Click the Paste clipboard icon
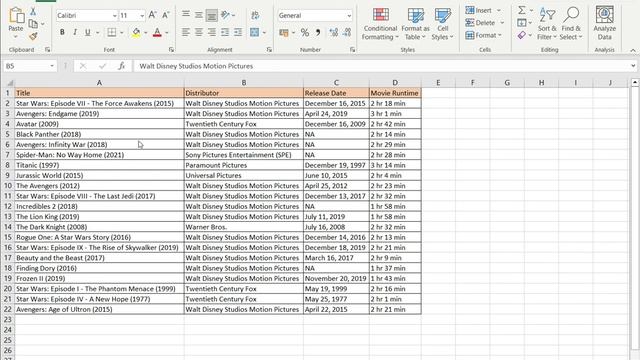640x360 pixels. point(16,15)
